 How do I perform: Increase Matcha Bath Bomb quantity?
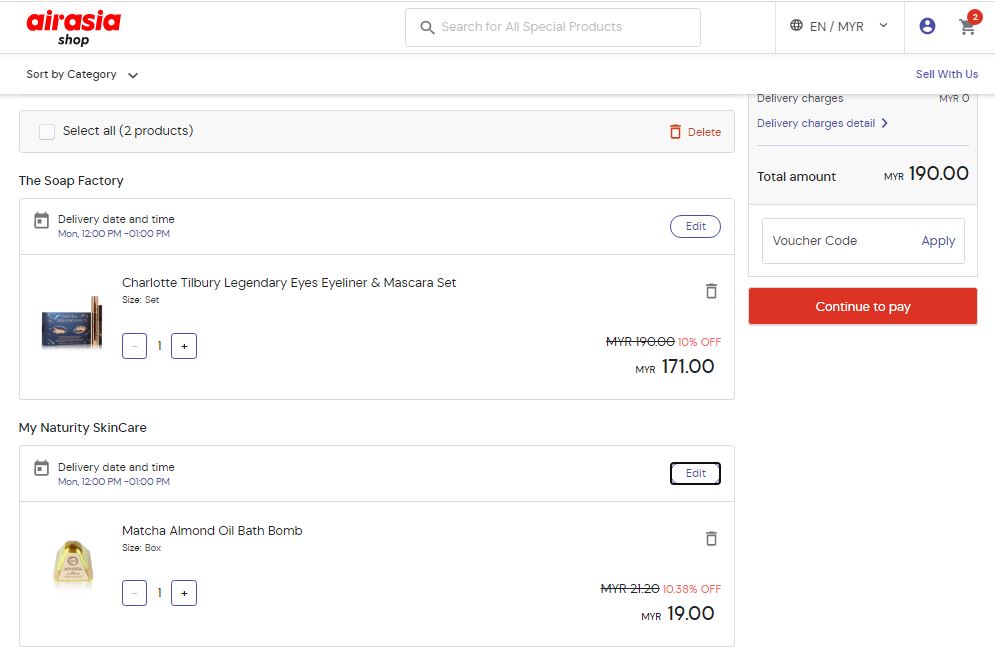click(184, 593)
